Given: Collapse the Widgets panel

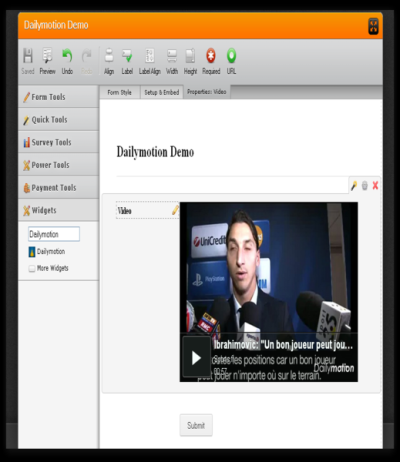Looking at the screenshot, I should [x=58, y=210].
